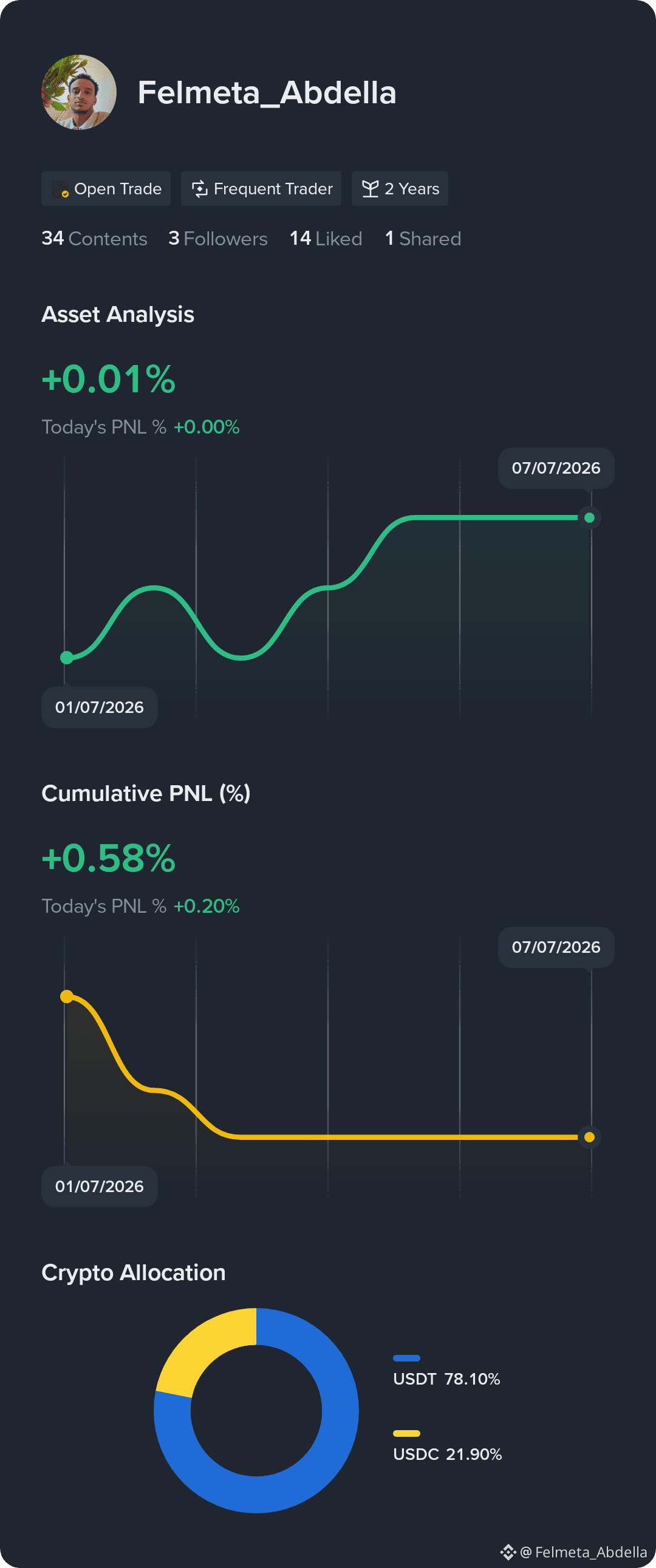Open the 34 Contents list
Screen dimensions: 656x1568
94,239
